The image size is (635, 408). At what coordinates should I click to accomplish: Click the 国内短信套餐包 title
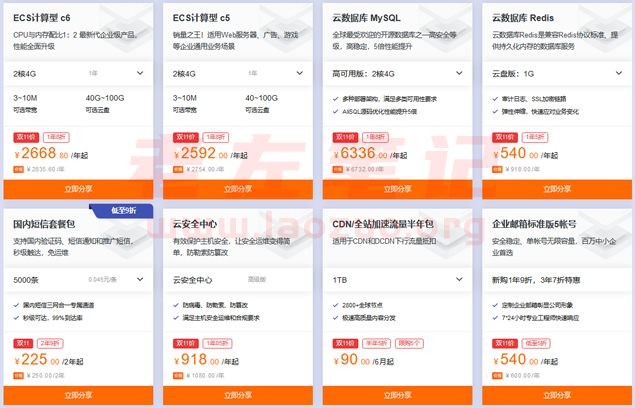click(44, 224)
